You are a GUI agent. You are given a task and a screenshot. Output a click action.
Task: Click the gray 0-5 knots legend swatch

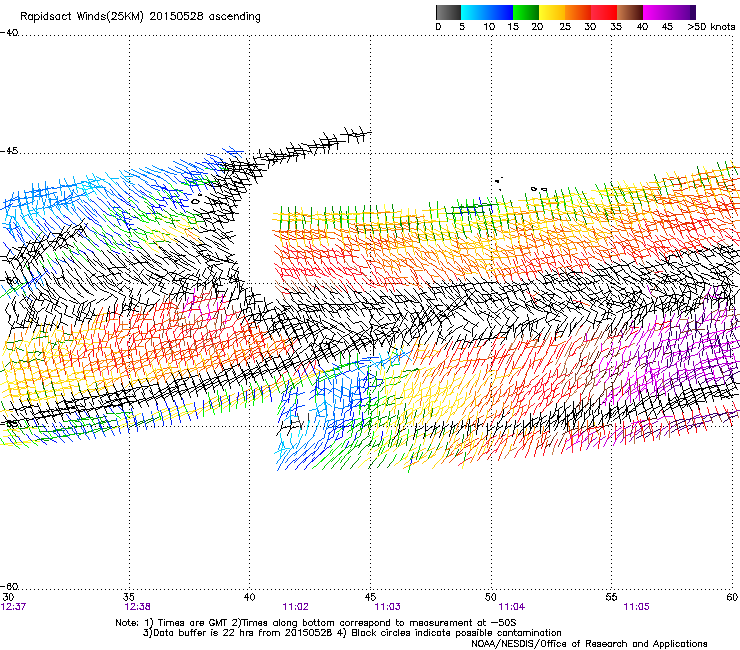click(x=448, y=12)
